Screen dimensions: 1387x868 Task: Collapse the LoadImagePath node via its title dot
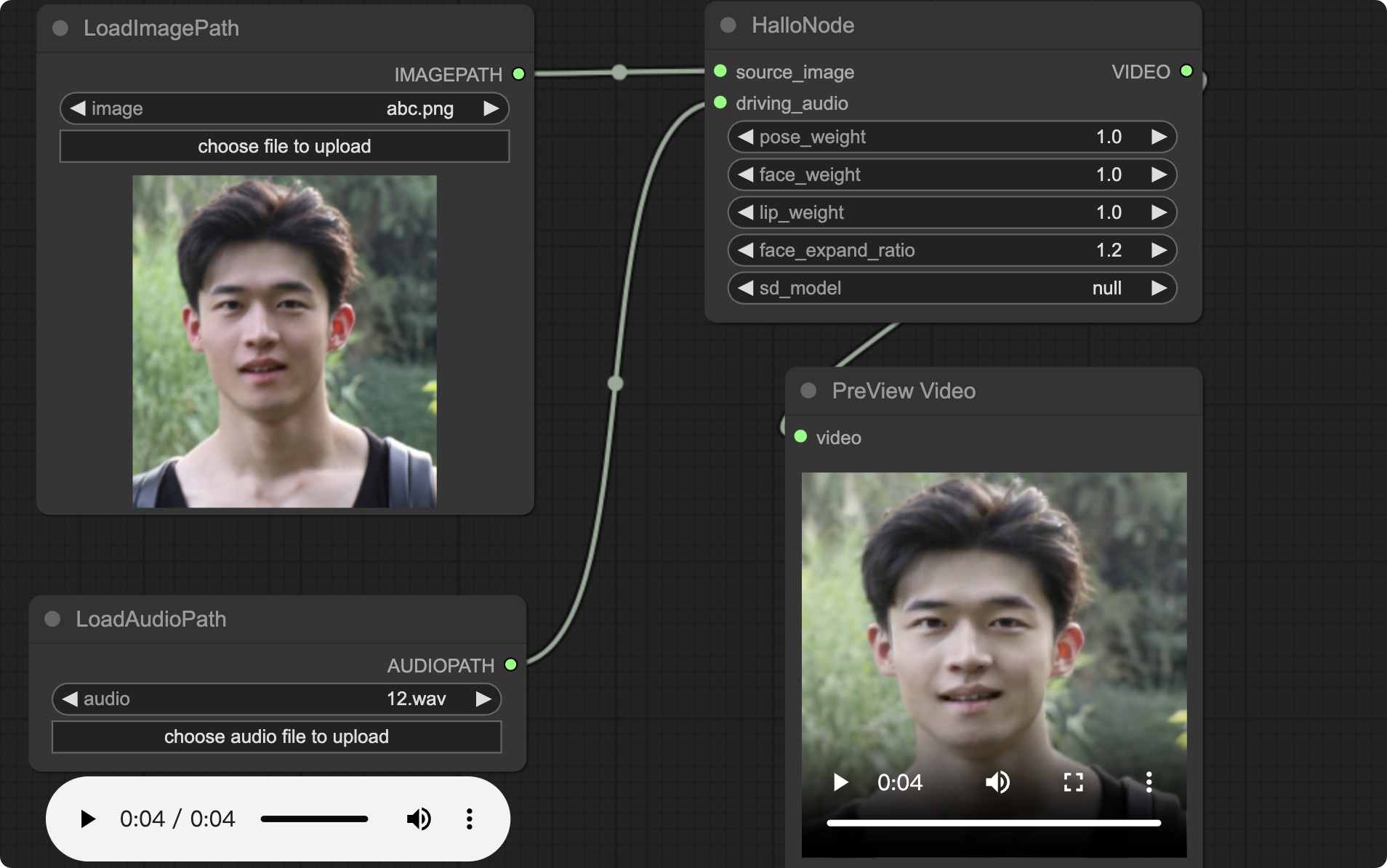60,28
